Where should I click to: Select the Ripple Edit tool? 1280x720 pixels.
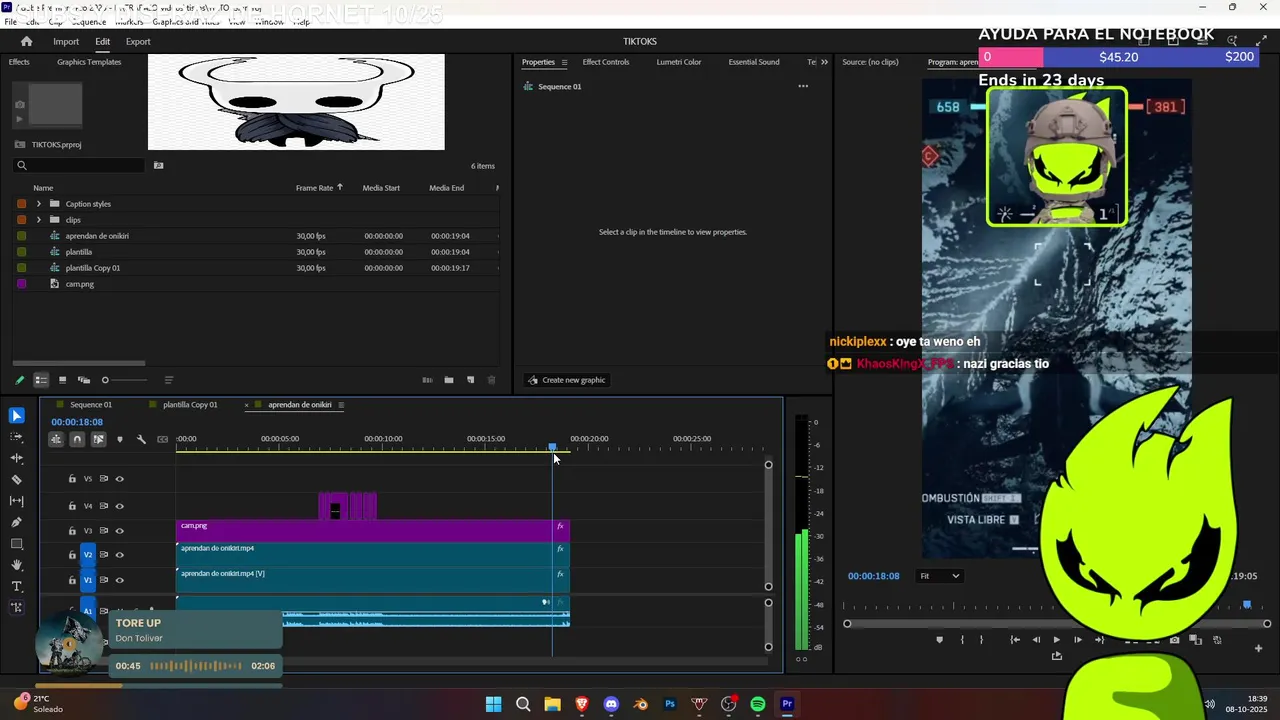(x=17, y=458)
